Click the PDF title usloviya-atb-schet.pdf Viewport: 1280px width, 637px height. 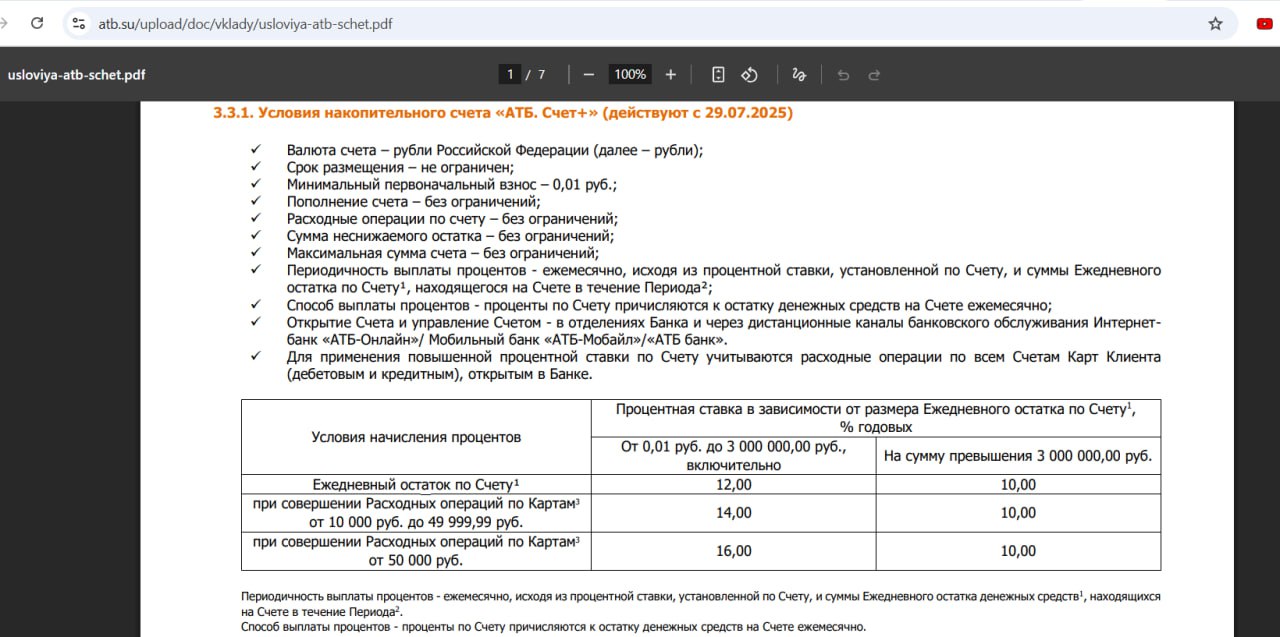pyautogui.click(x=76, y=74)
